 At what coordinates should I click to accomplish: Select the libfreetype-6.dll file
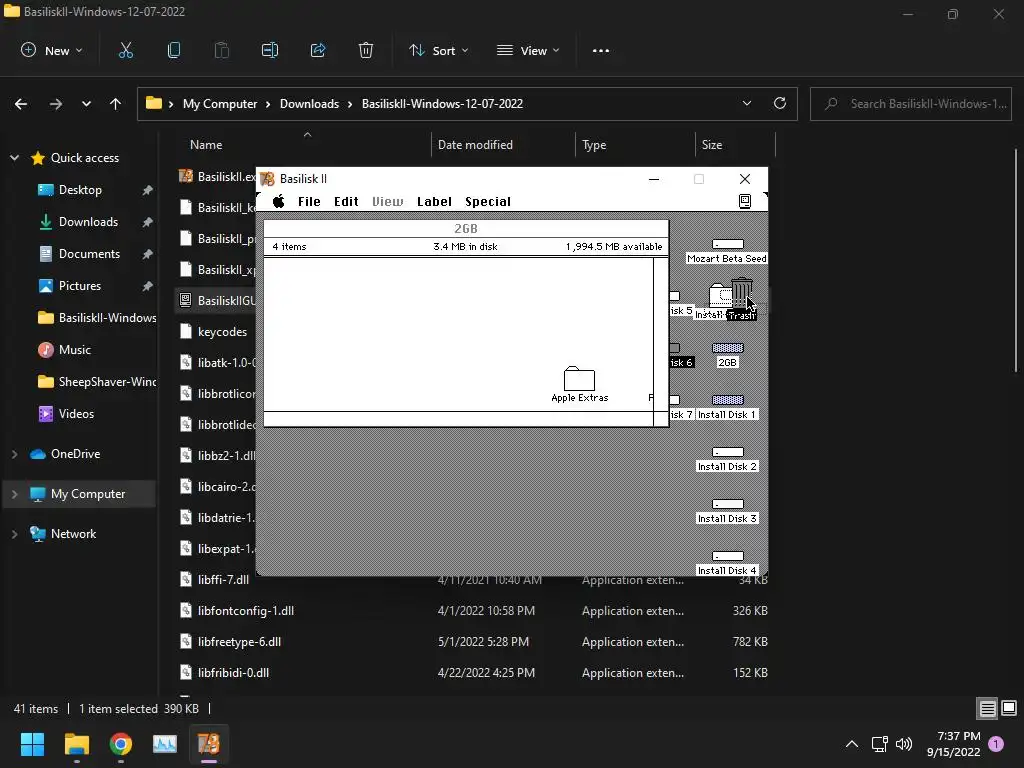[x=239, y=642]
